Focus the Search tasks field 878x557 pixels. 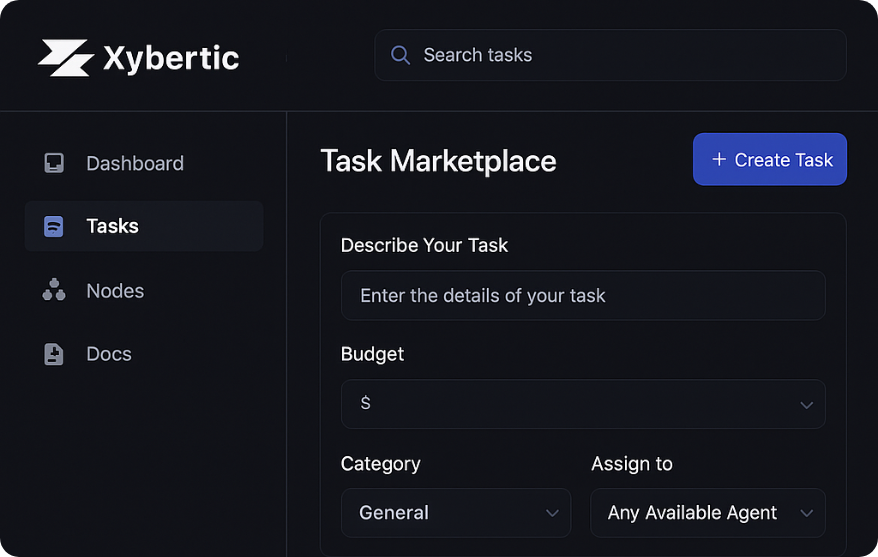point(620,55)
